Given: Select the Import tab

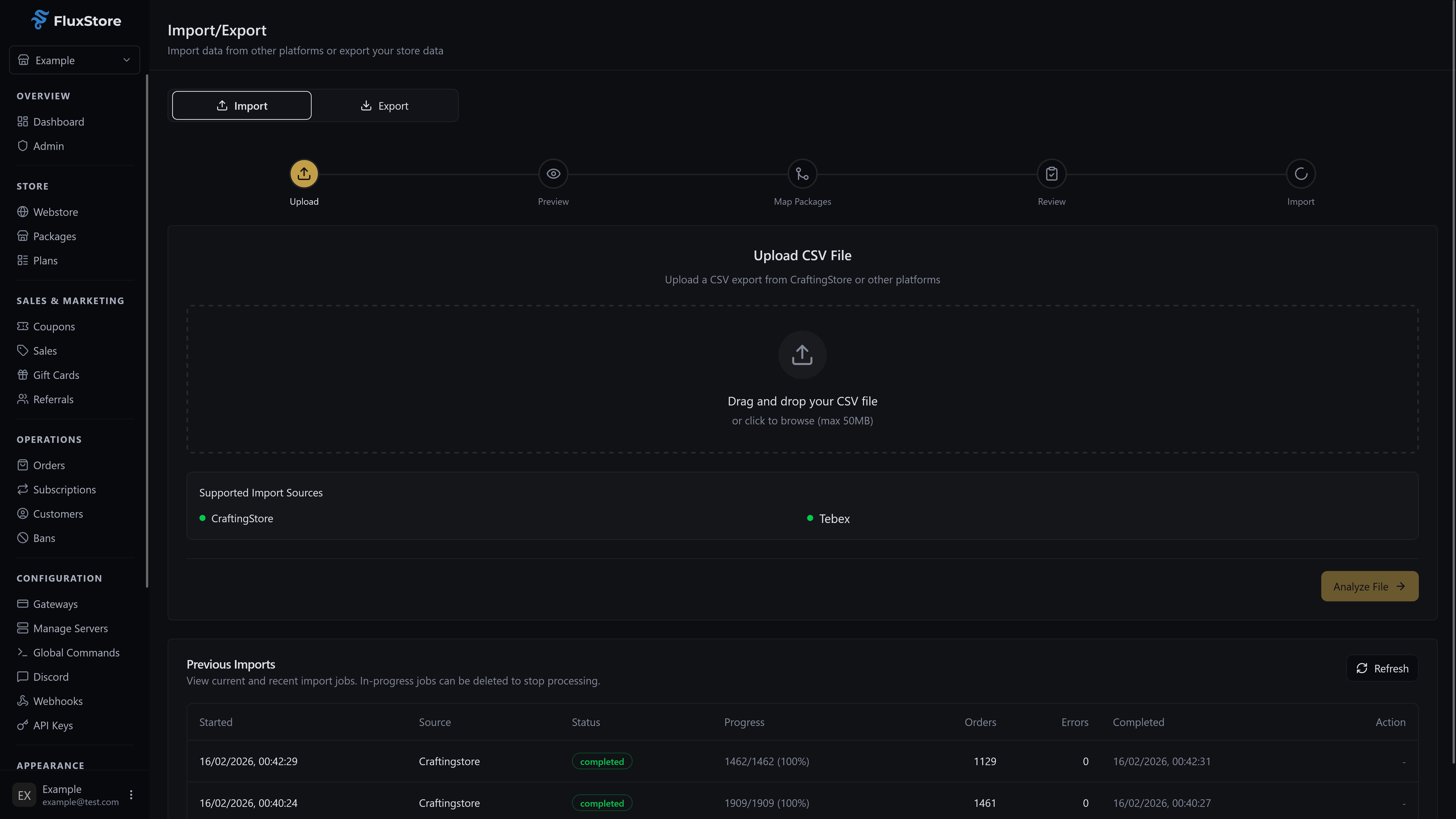Looking at the screenshot, I should point(241,105).
